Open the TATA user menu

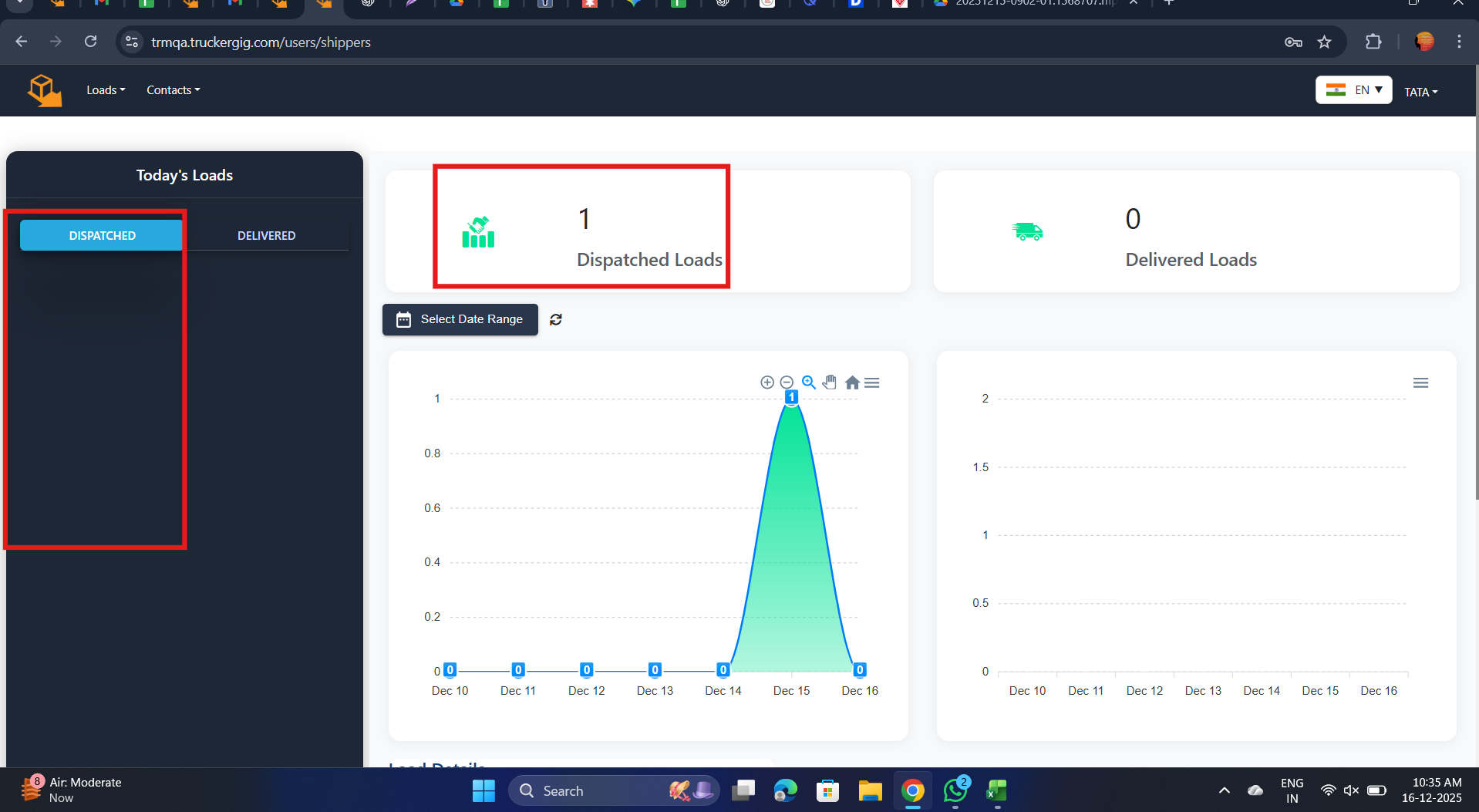click(x=1420, y=92)
